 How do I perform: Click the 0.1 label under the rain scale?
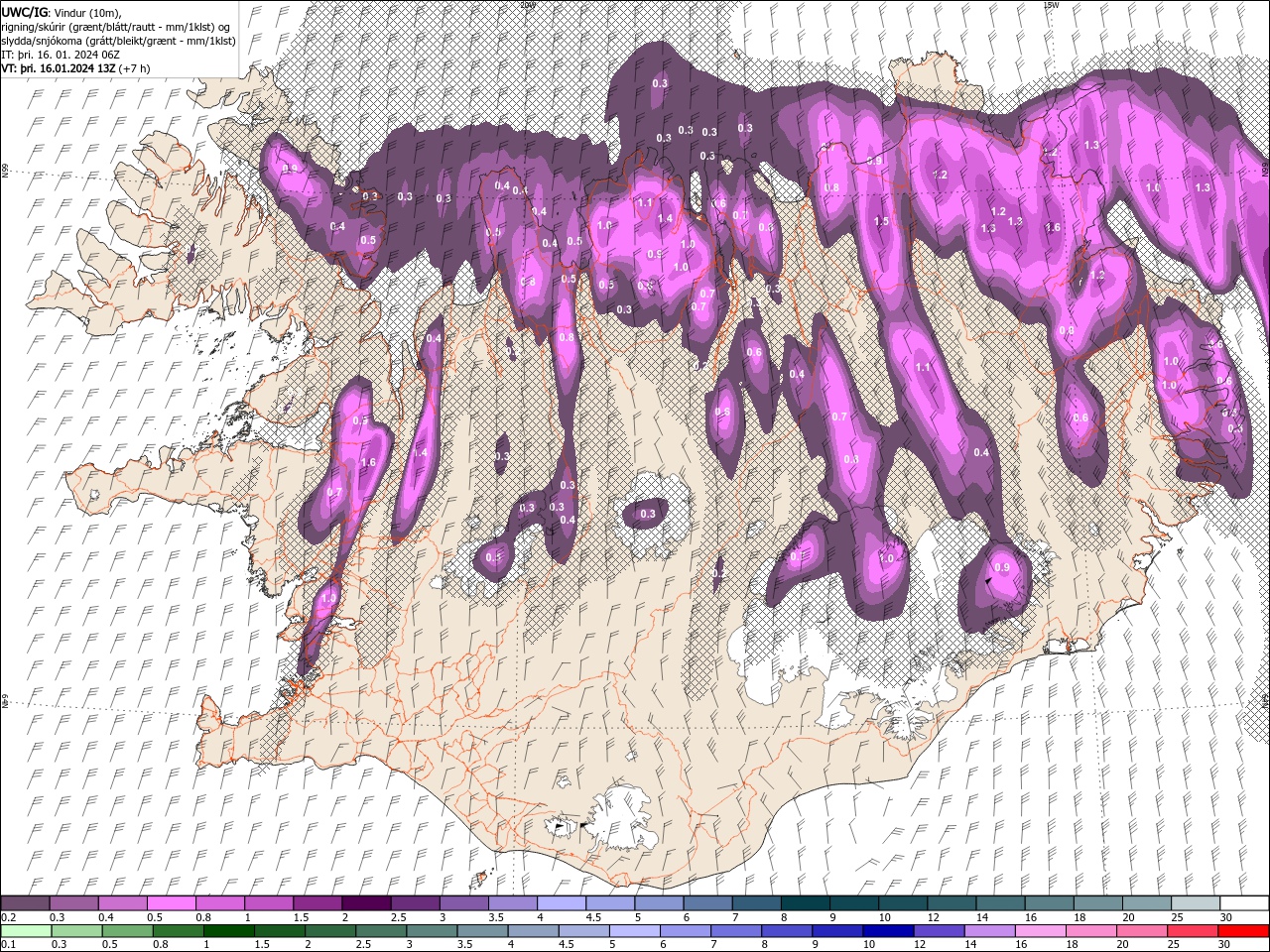(x=9, y=944)
